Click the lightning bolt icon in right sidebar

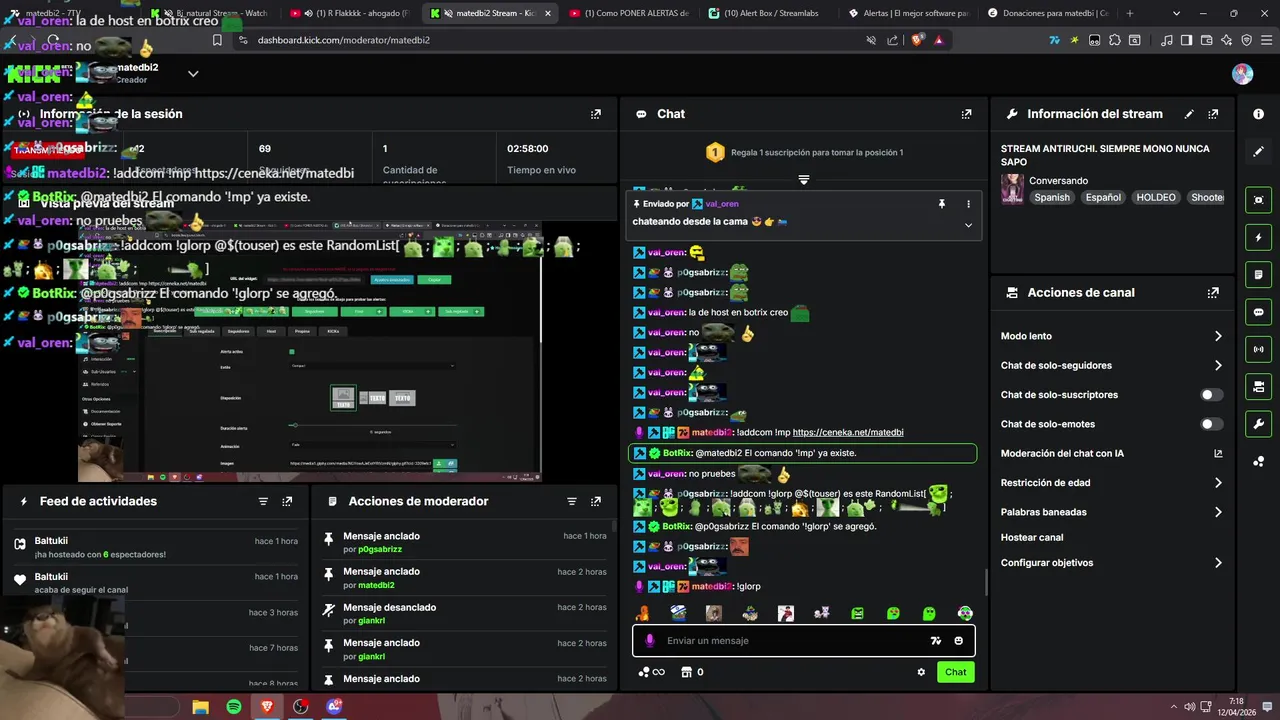point(1258,237)
